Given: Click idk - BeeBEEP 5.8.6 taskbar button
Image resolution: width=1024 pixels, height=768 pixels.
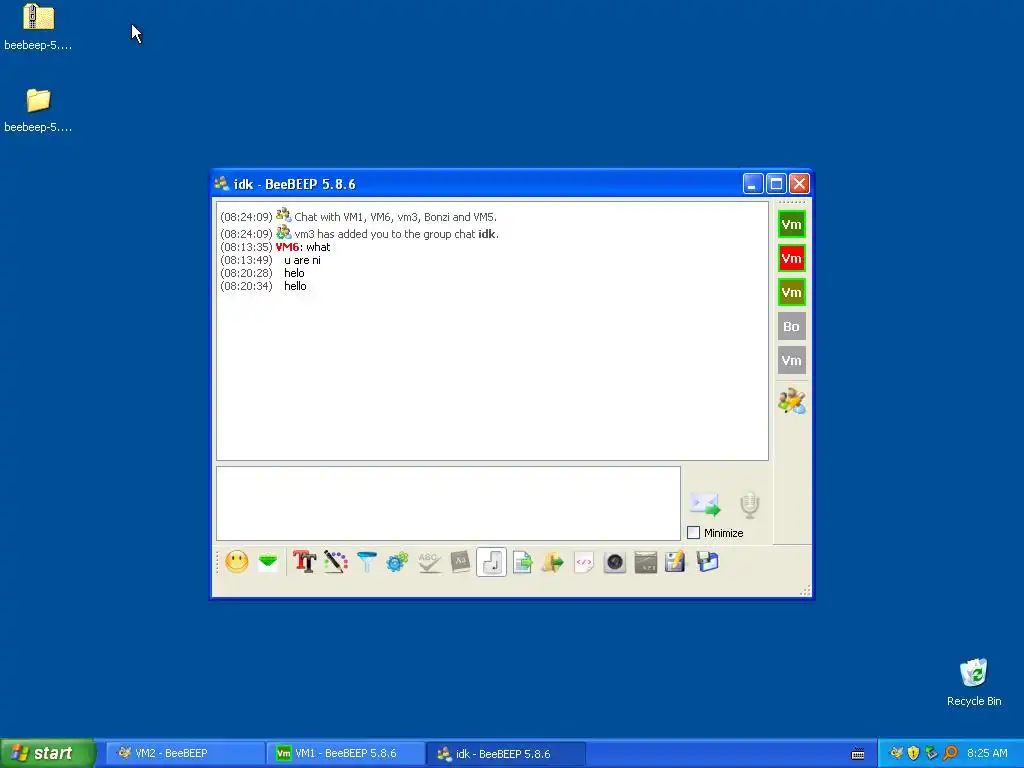Looking at the screenshot, I should 507,753.
